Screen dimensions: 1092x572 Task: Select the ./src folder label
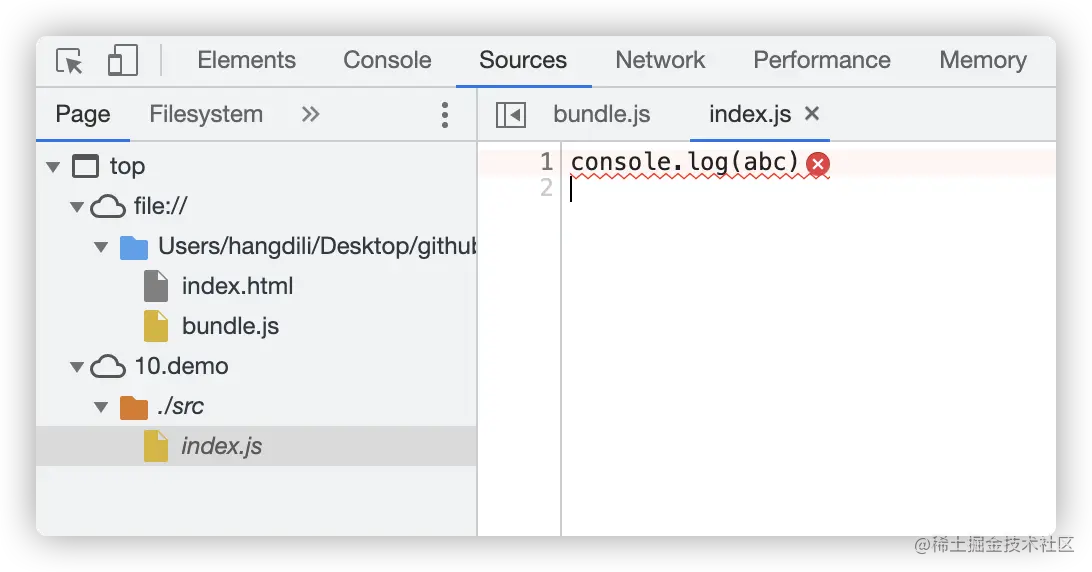(x=180, y=406)
